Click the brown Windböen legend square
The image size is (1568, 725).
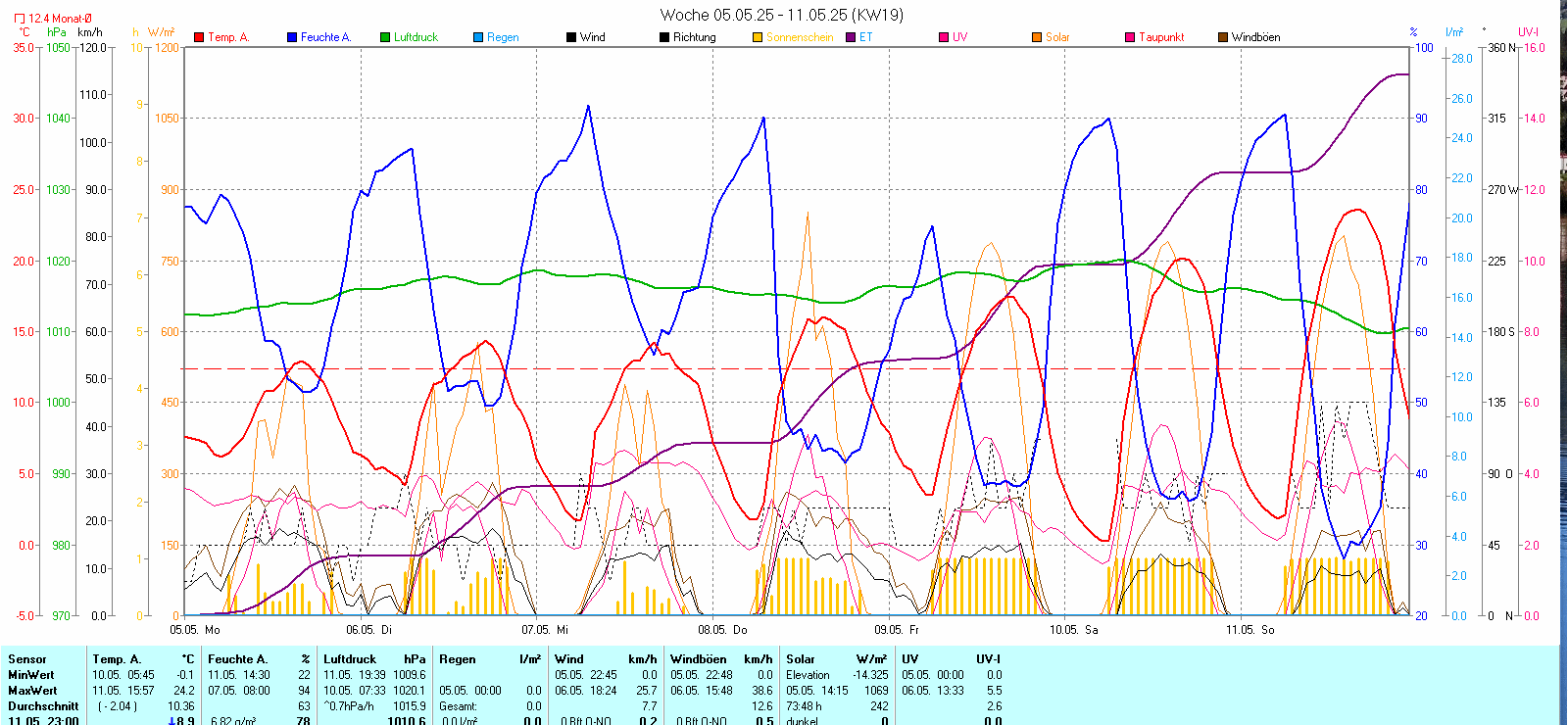point(1223,37)
